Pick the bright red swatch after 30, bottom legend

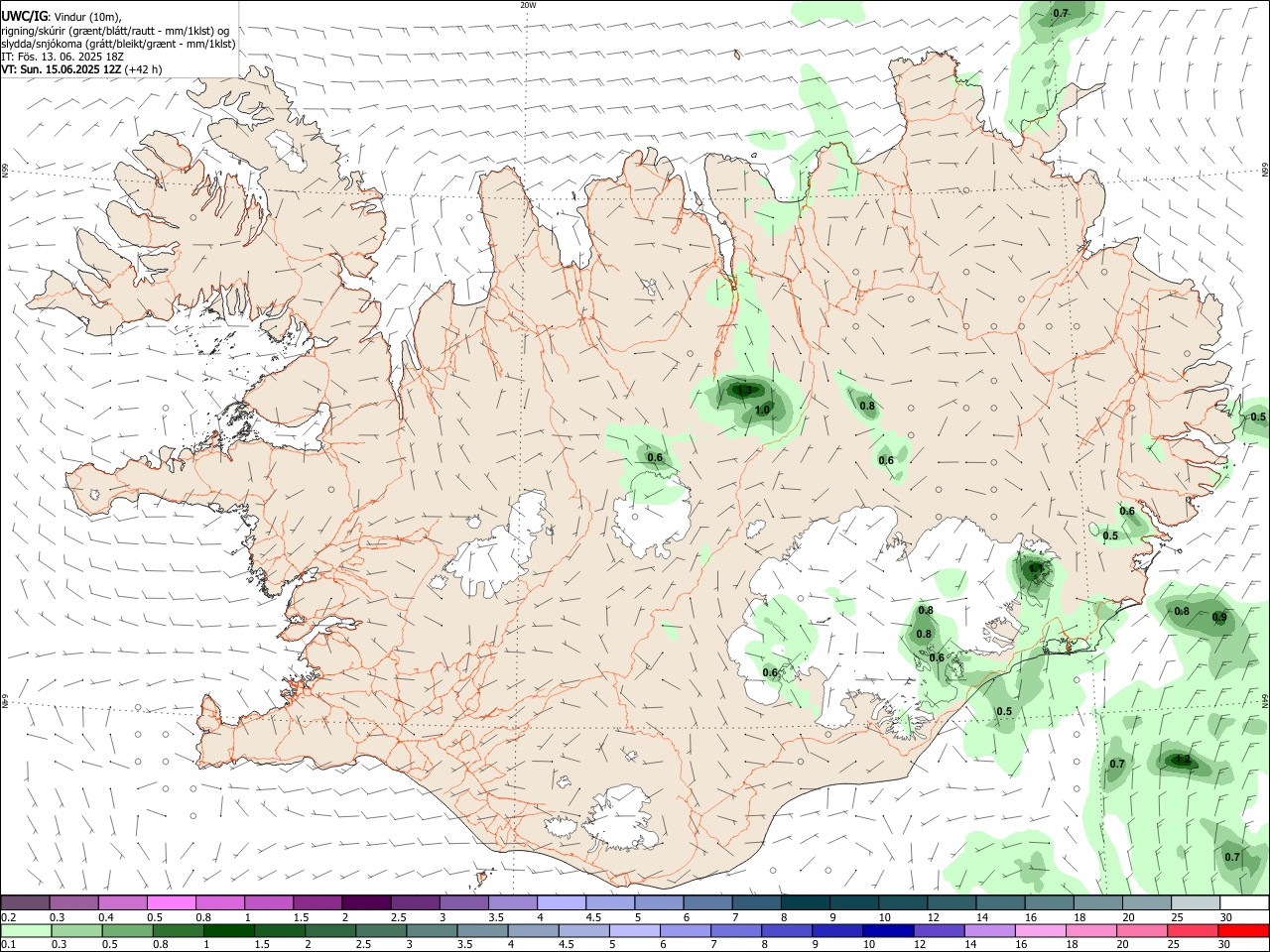[1243, 931]
